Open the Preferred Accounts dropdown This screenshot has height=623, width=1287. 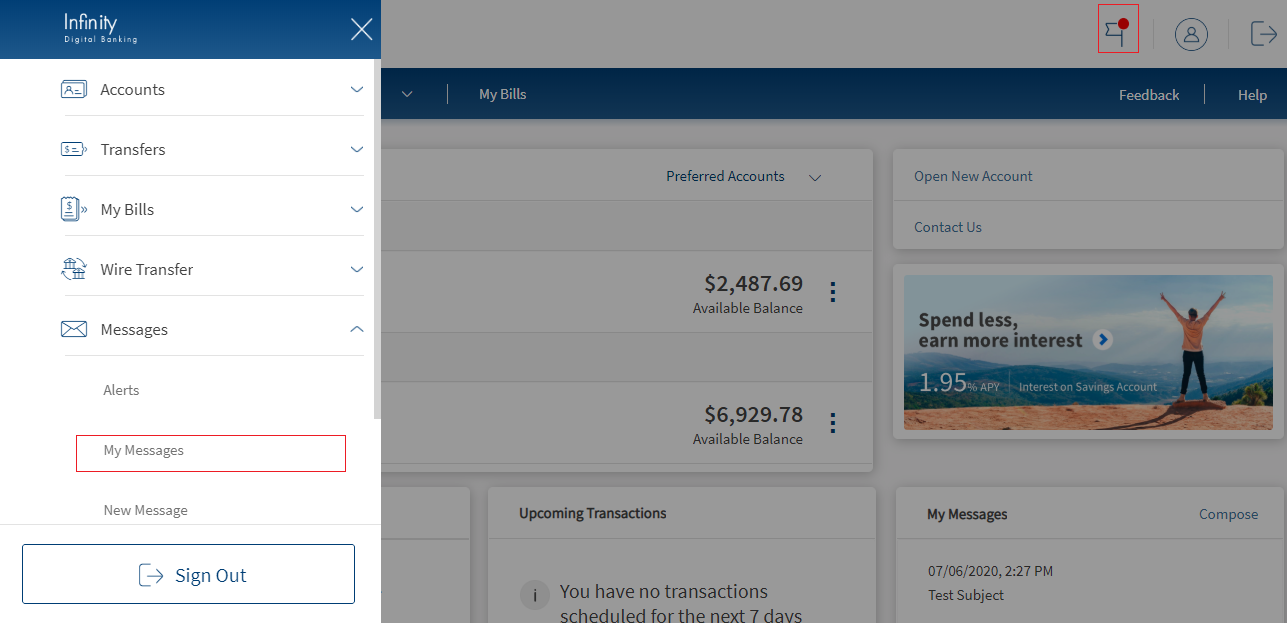click(743, 177)
